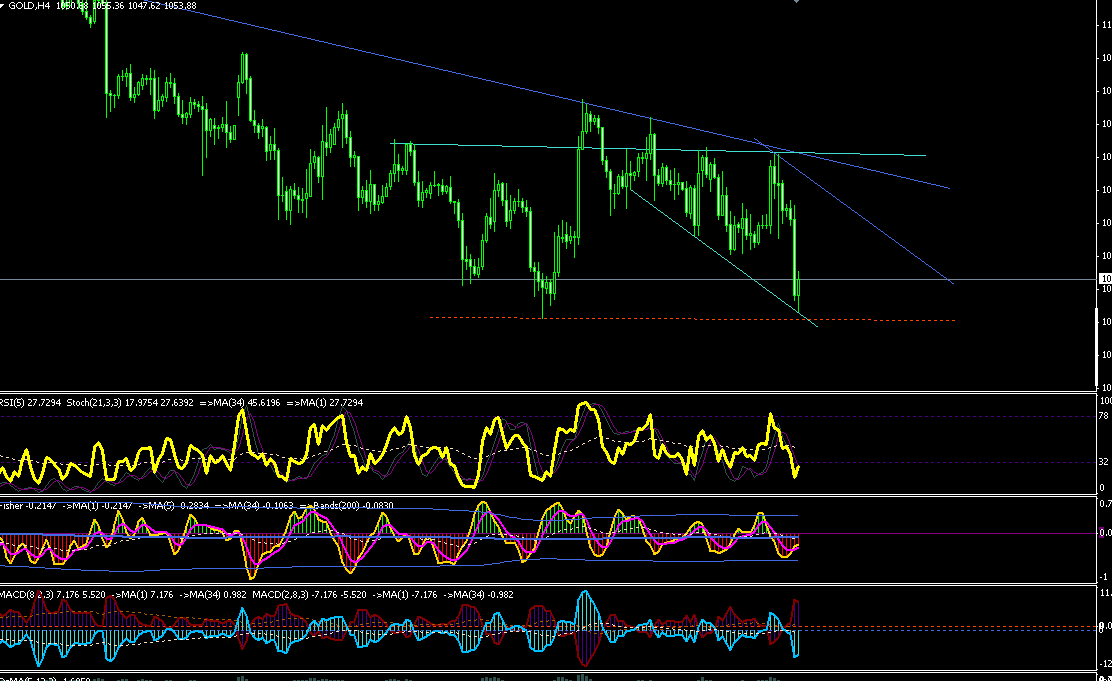Click the Stoch(21,3,3) indicator label
This screenshot has height=681, width=1112.
click(x=95, y=402)
